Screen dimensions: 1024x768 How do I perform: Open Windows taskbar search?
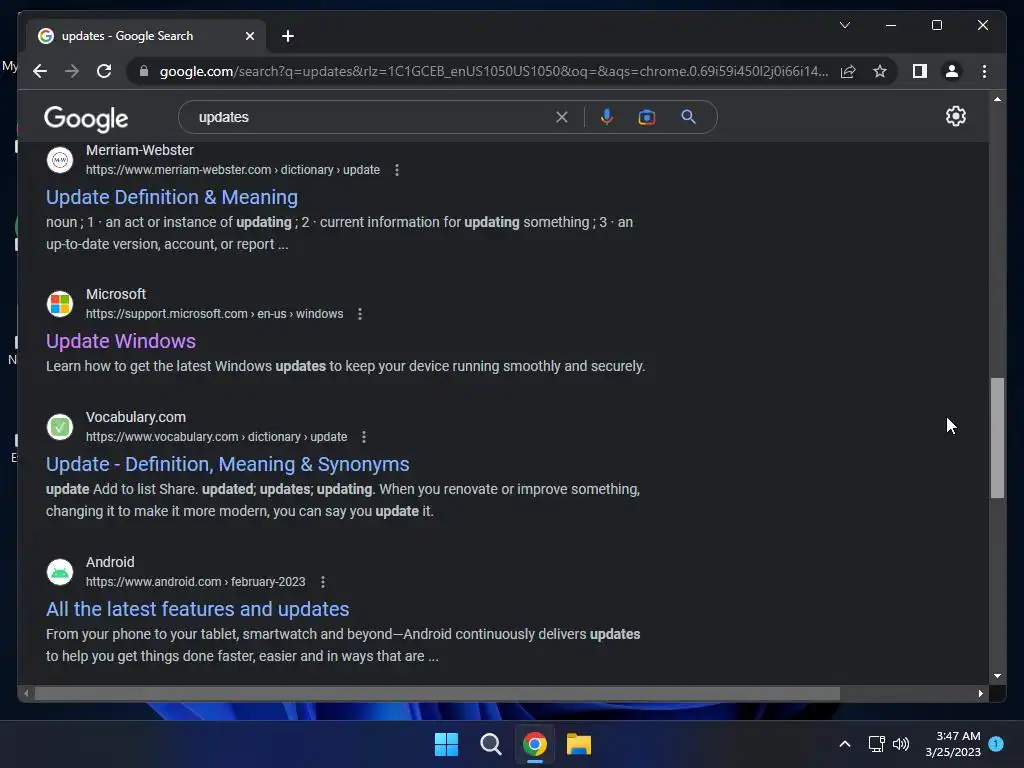(x=490, y=744)
